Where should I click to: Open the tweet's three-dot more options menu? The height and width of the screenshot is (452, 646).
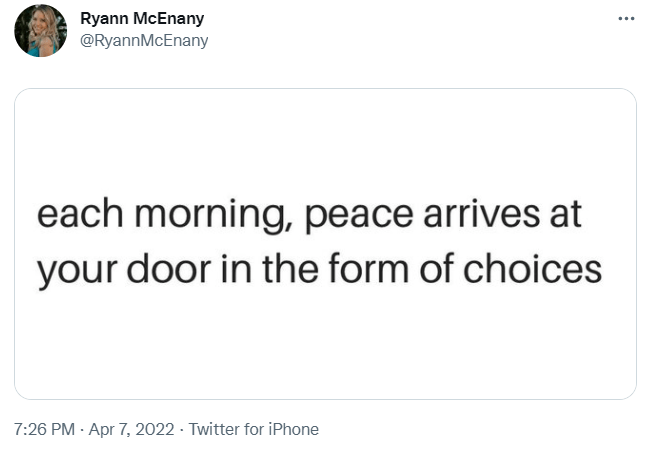626,18
